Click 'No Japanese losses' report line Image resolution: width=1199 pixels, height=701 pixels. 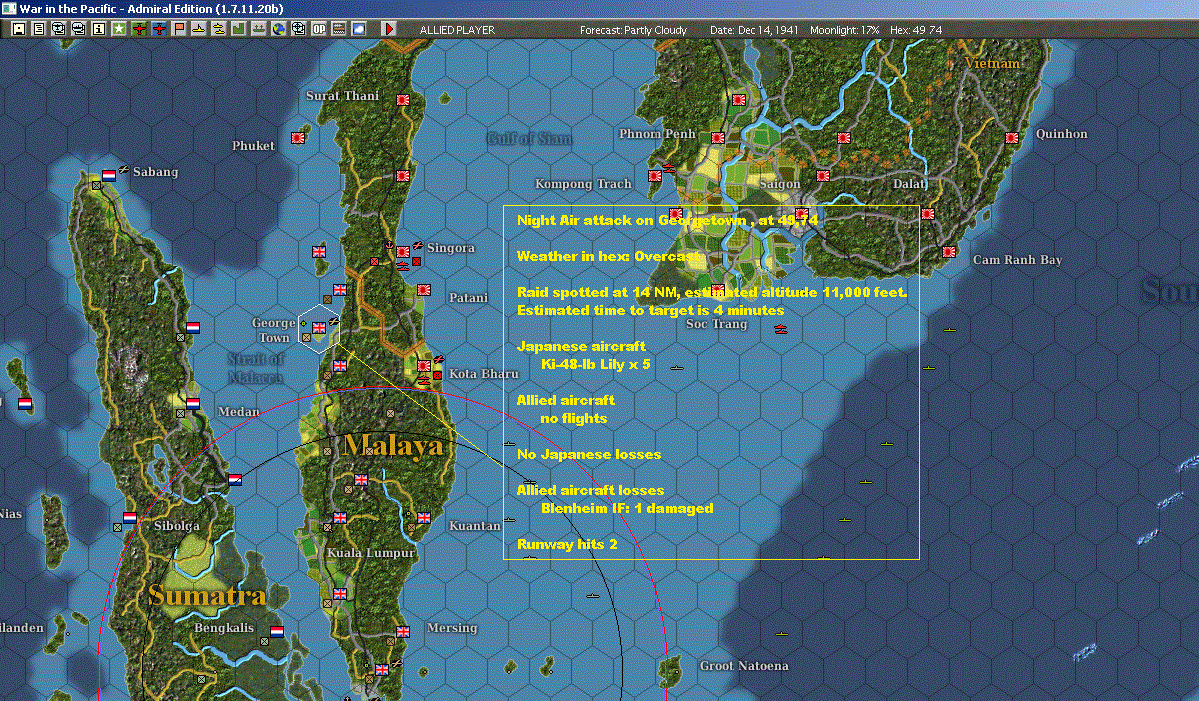click(589, 454)
